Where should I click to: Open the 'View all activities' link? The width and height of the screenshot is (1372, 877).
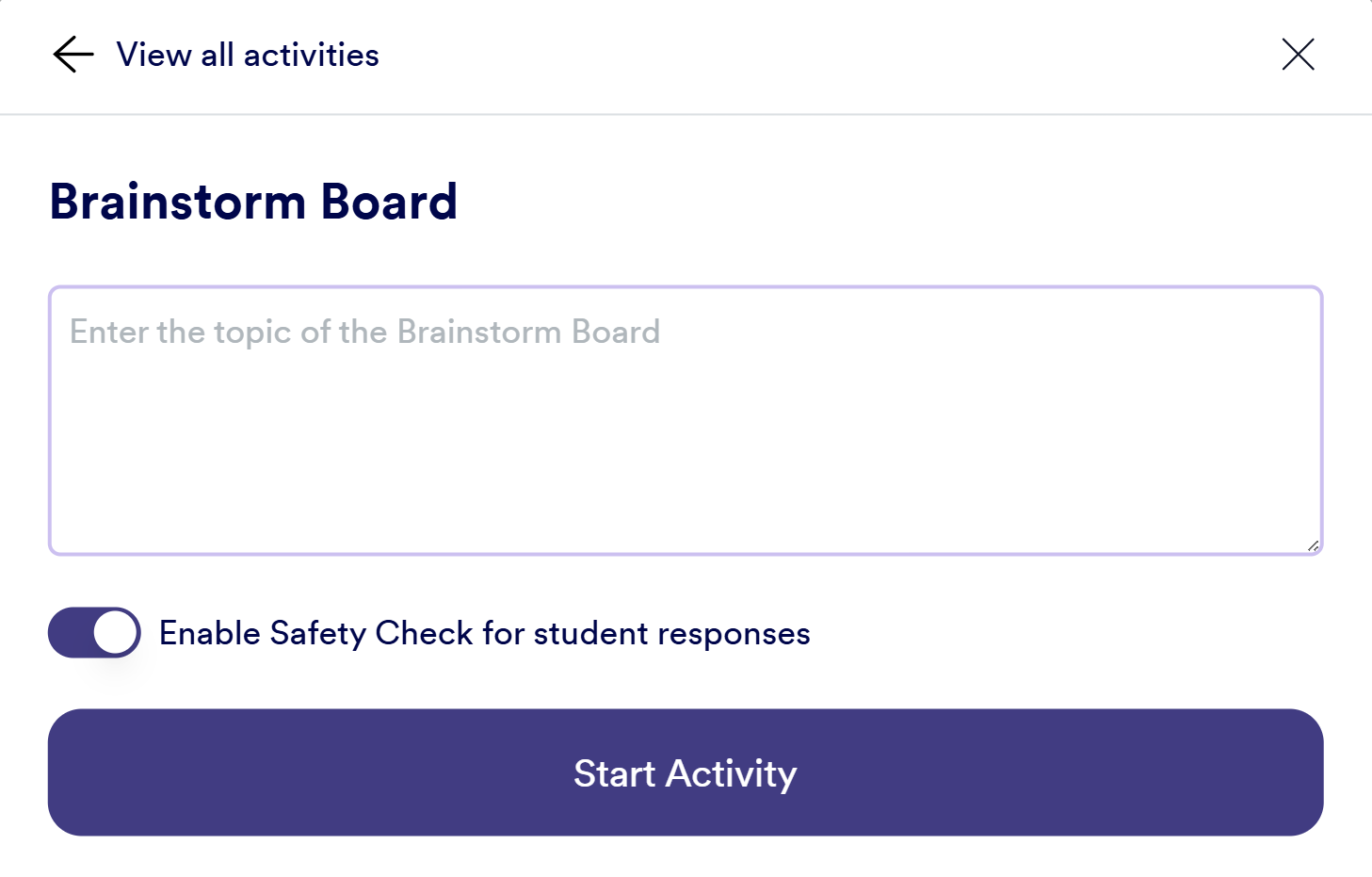(x=247, y=55)
